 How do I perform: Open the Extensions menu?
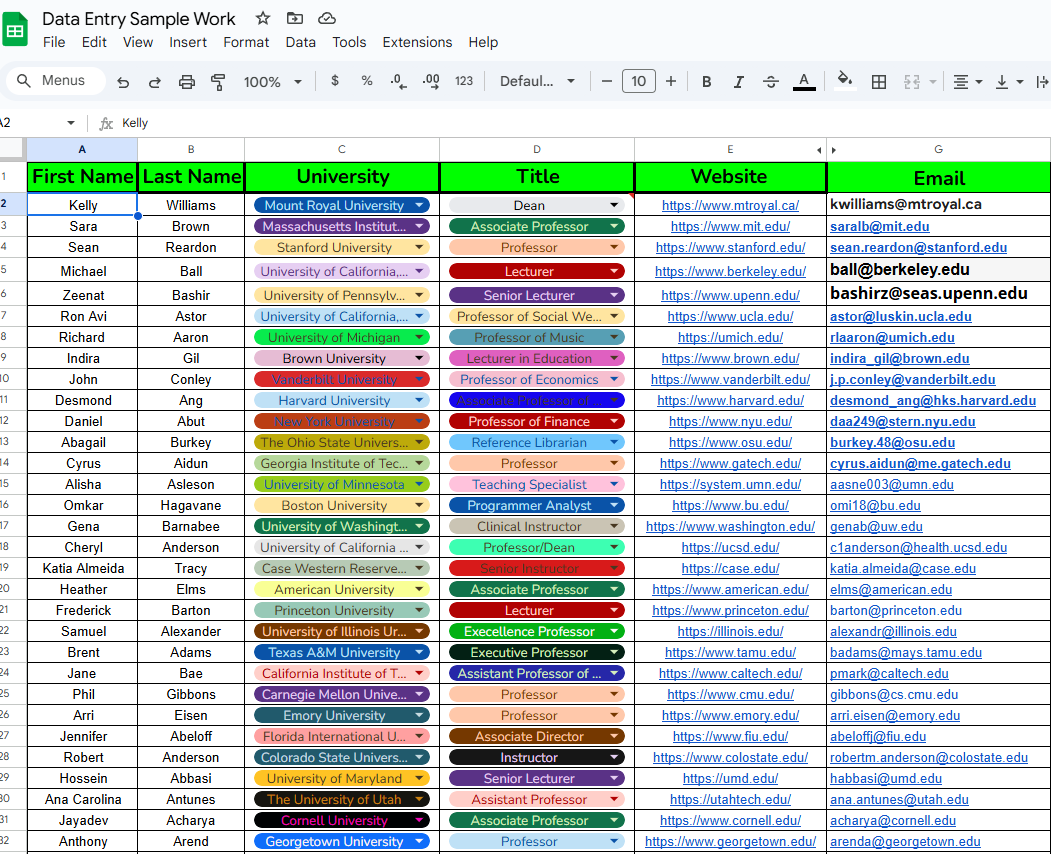point(417,42)
